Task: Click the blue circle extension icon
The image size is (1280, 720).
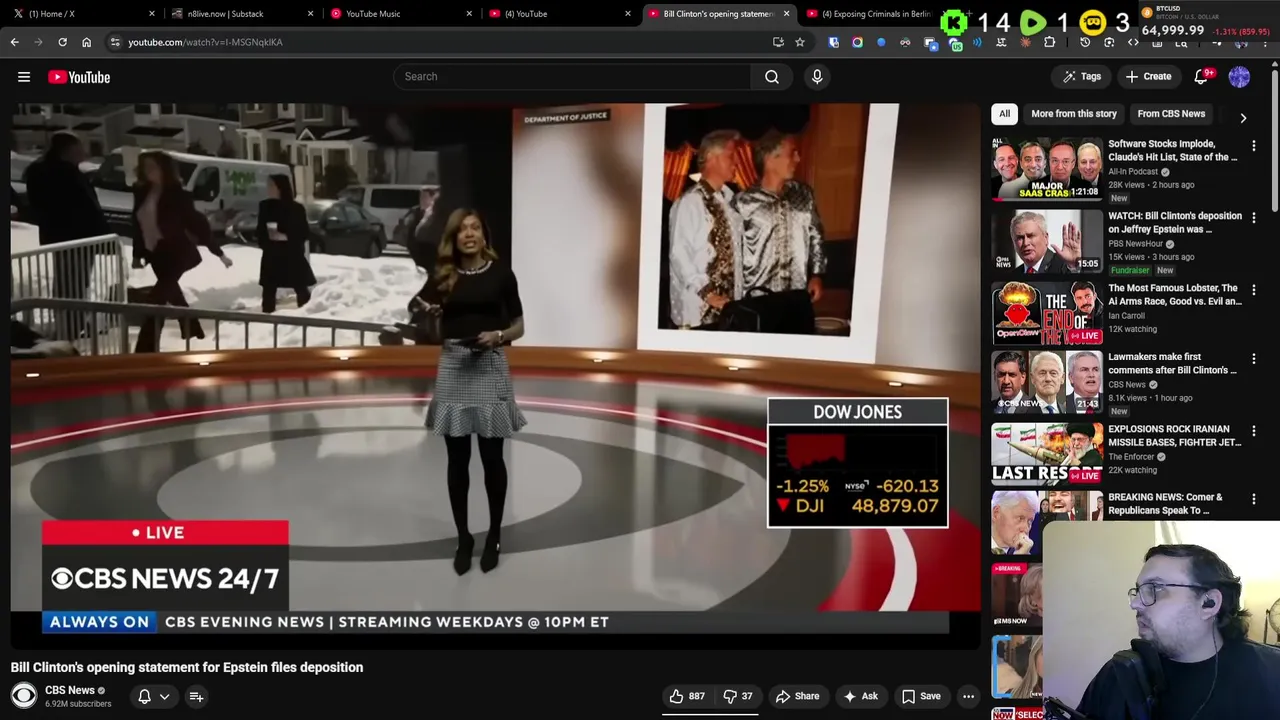Action: coord(881,42)
